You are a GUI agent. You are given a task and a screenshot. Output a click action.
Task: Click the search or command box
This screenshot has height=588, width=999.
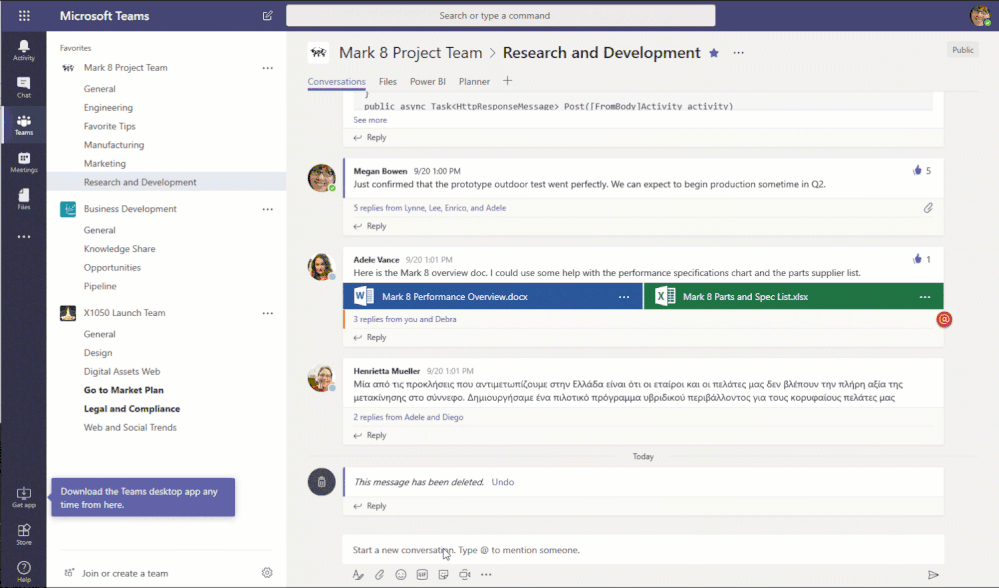pyautogui.click(x=501, y=15)
